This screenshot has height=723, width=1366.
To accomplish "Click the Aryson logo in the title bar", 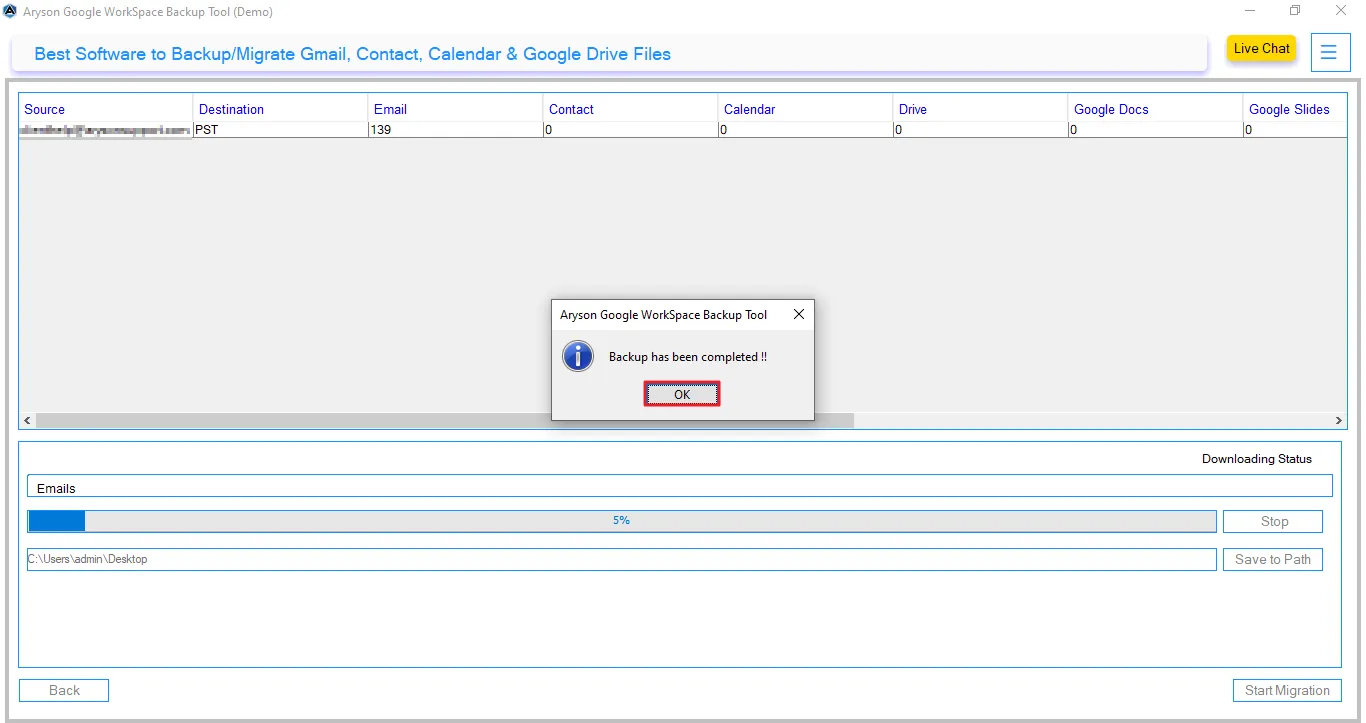I will (x=11, y=11).
